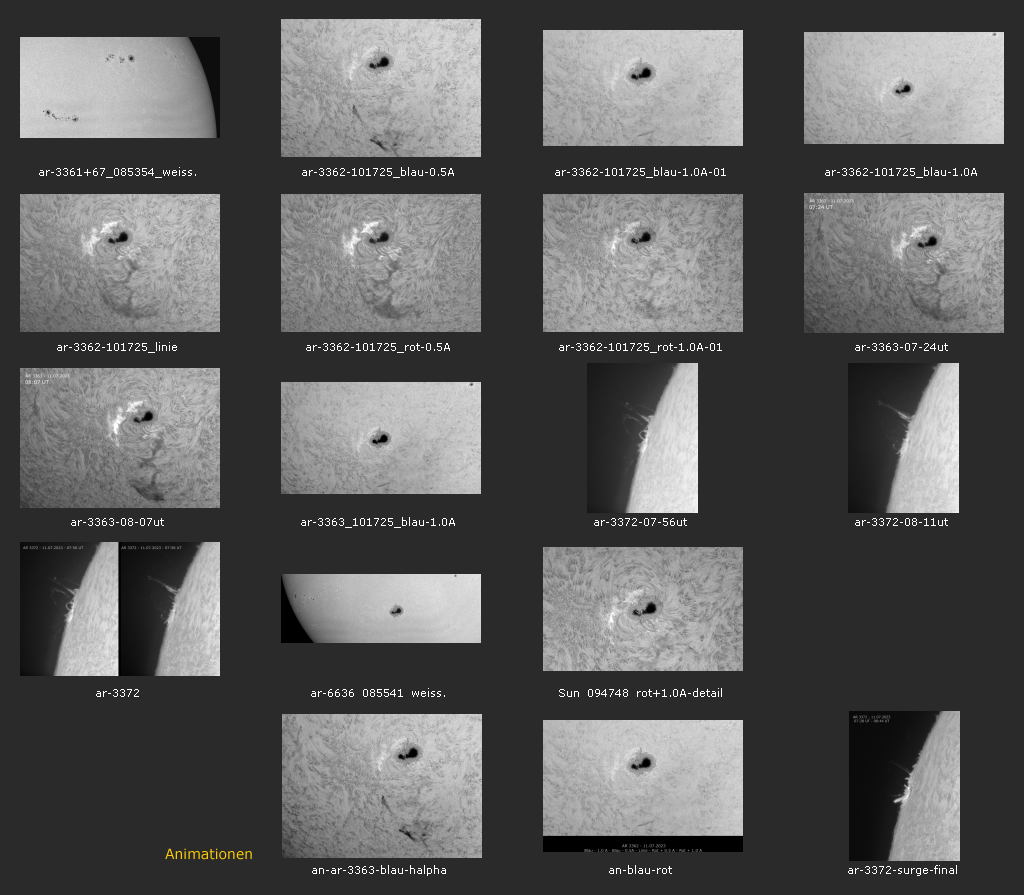The height and width of the screenshot is (895, 1024).
Task: Open the ar-3361+67_085354_weiss thumbnail image
Action: pyautogui.click(x=119, y=88)
